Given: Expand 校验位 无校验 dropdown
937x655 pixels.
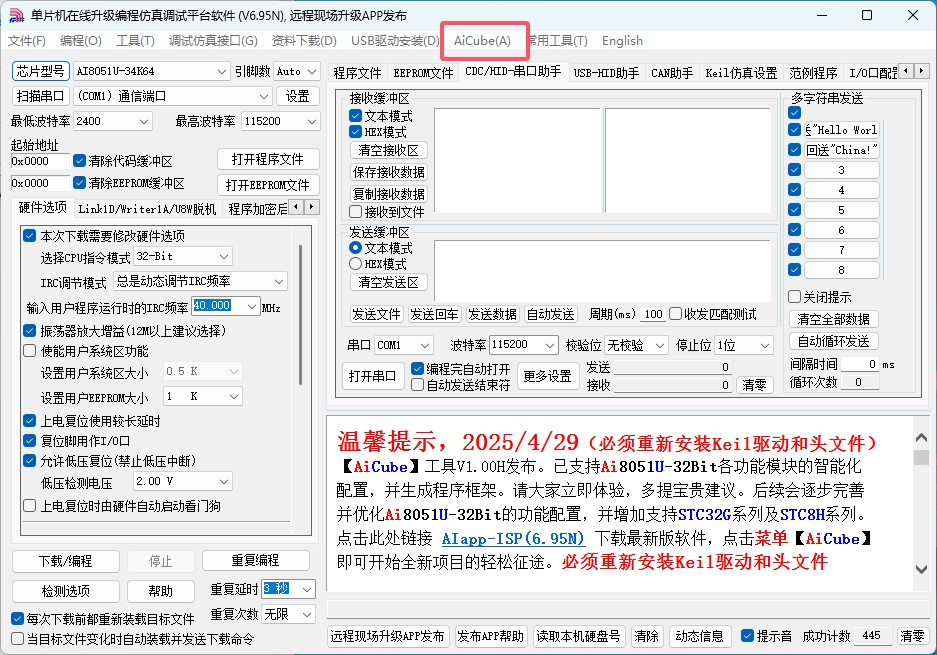Looking at the screenshot, I should click(659, 345).
